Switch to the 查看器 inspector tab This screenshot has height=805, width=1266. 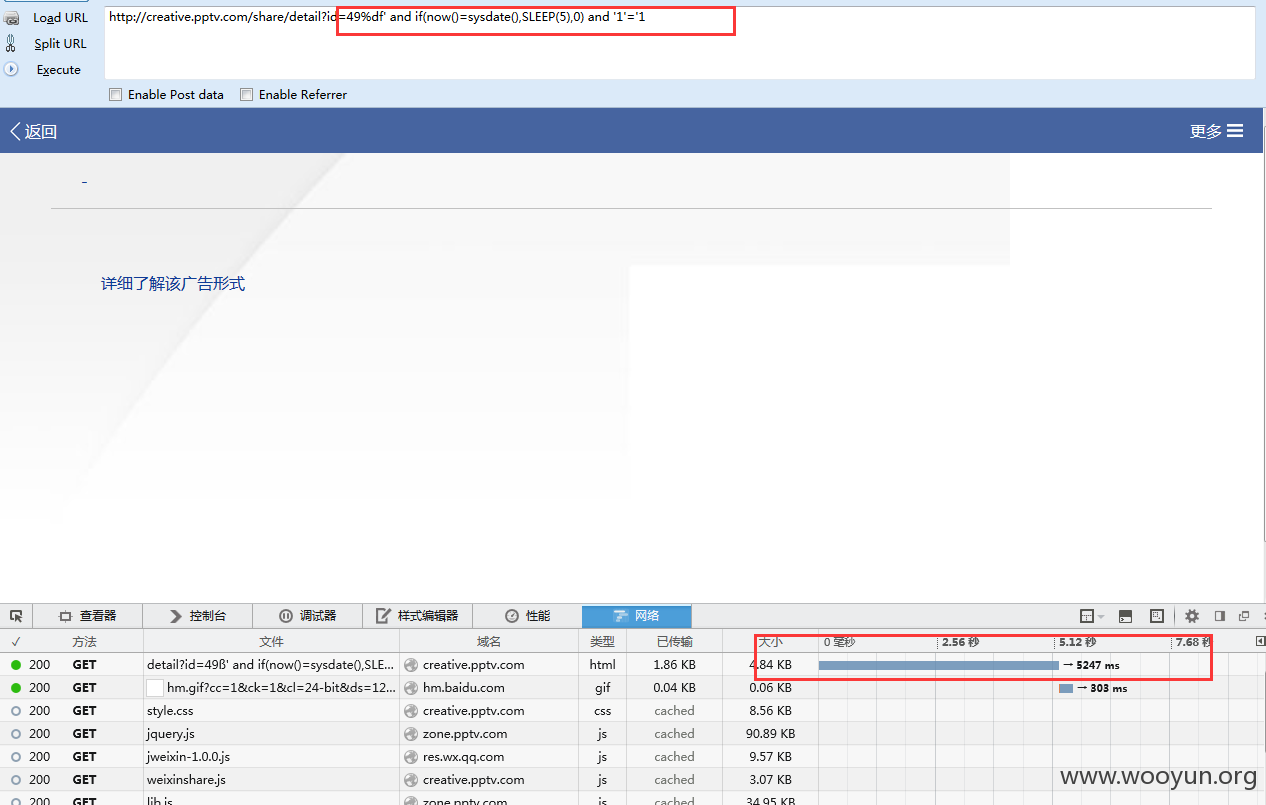tap(88, 616)
